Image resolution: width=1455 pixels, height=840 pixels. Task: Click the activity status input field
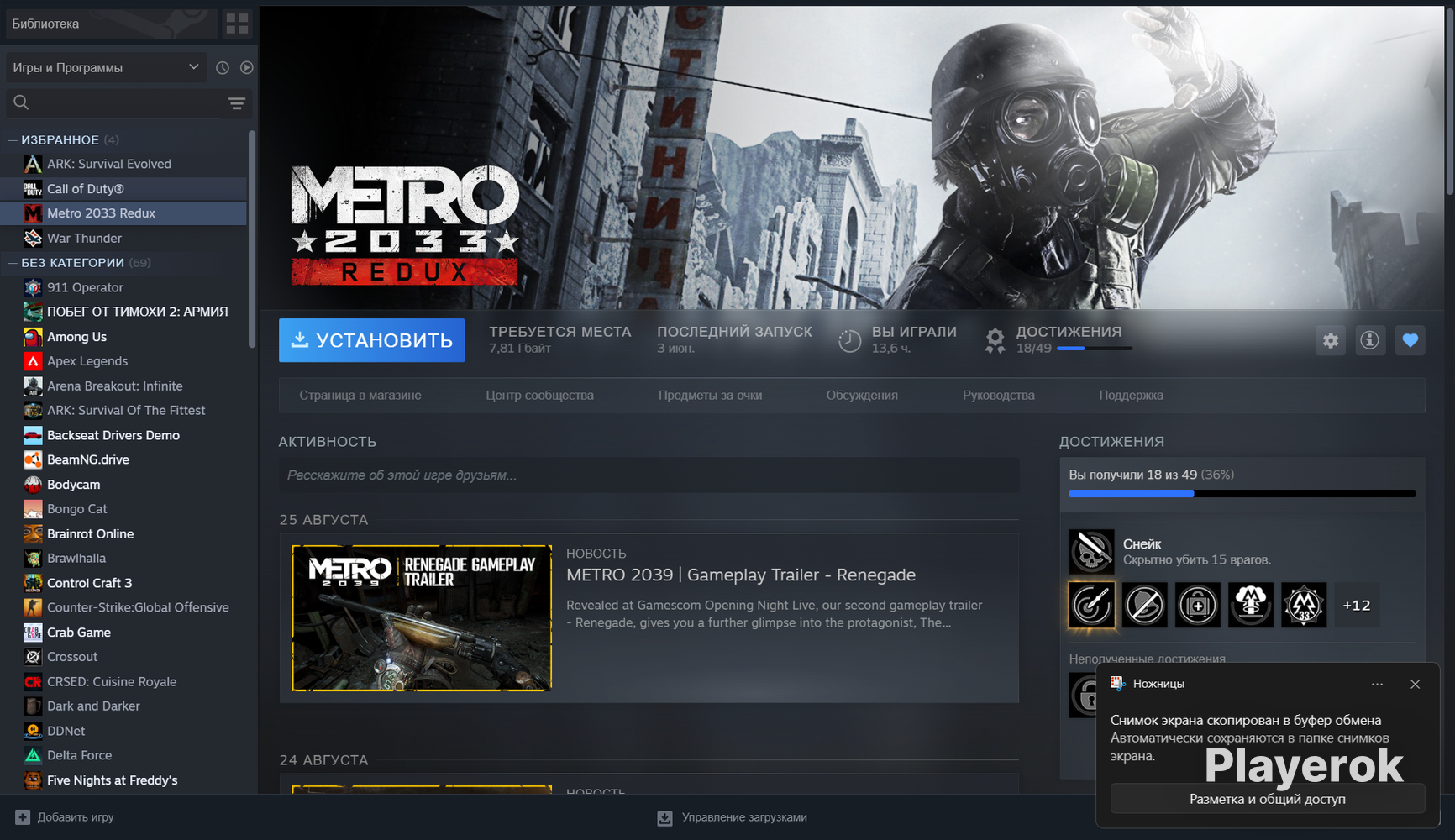point(649,475)
